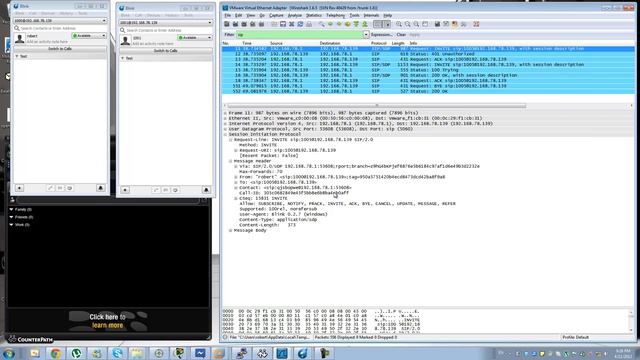Image resolution: width=640 pixels, height=360 pixels.
Task: Click reload capture file icon in Wireshark
Action: pyautogui.click(x=300, y=24)
